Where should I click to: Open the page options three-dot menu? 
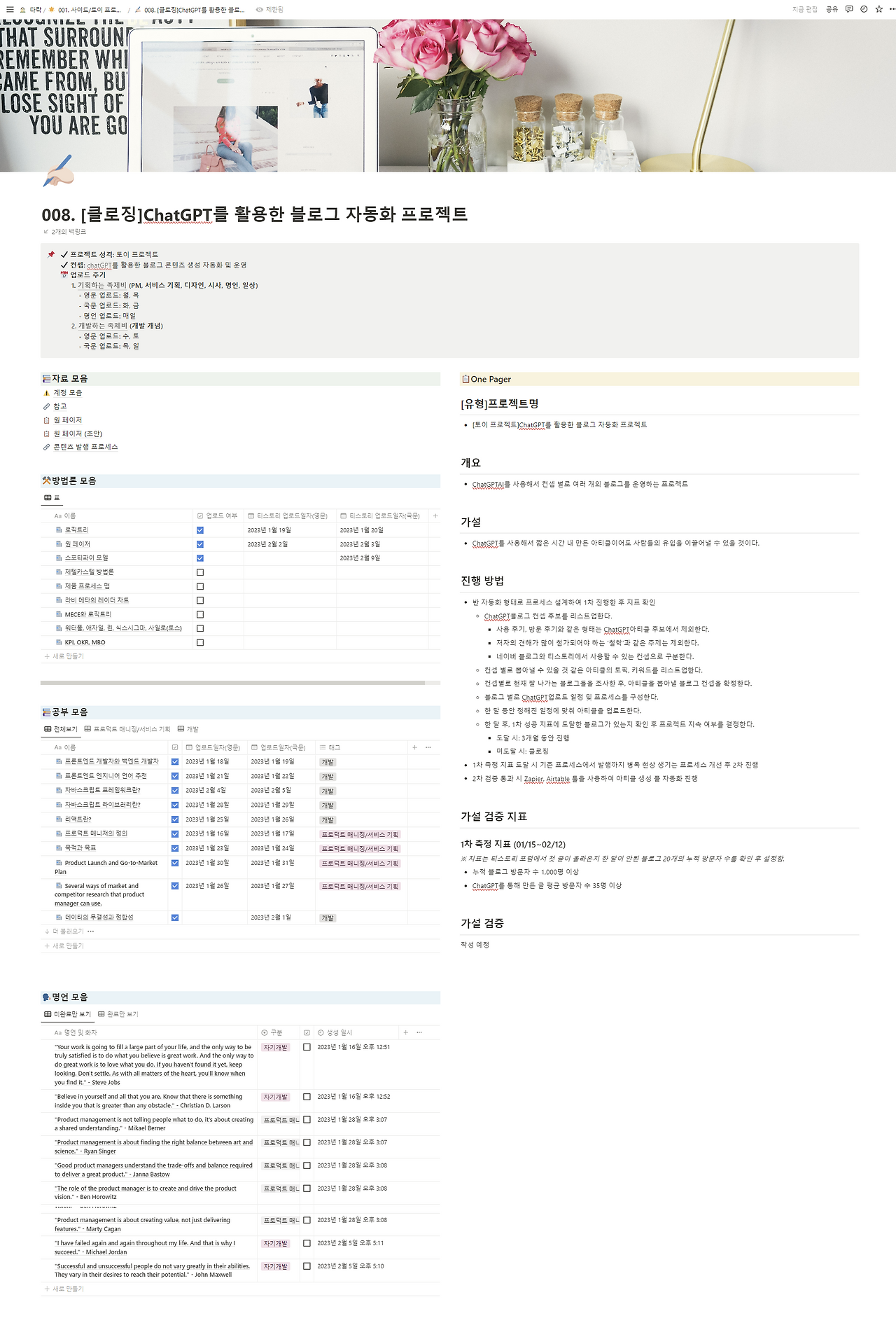coord(891,9)
